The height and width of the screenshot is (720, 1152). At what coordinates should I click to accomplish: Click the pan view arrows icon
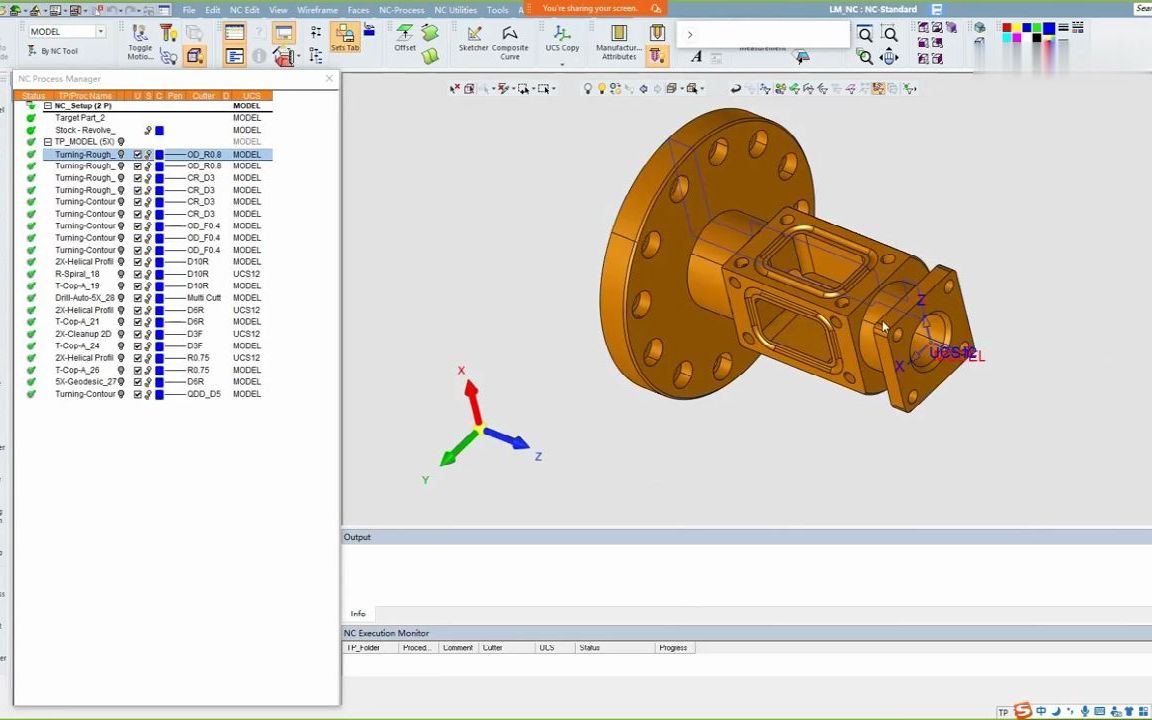(x=889, y=58)
